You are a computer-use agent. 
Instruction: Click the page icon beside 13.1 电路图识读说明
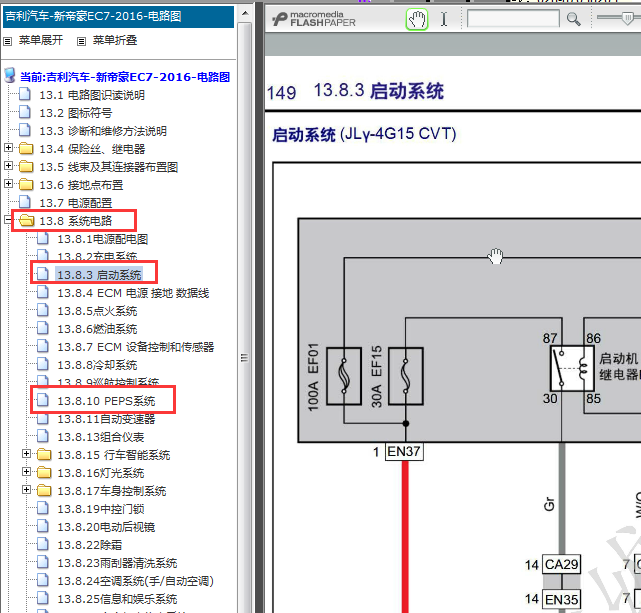(x=25, y=94)
